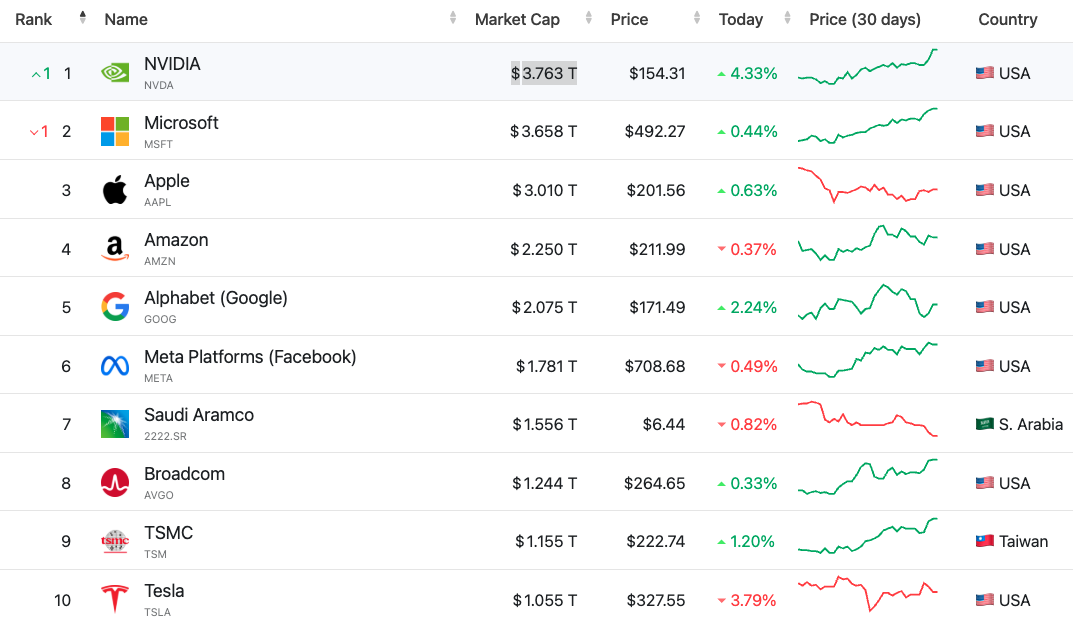Open the Alphabet (Google) company link
The width and height of the screenshot is (1073, 626).
pyautogui.click(x=216, y=298)
